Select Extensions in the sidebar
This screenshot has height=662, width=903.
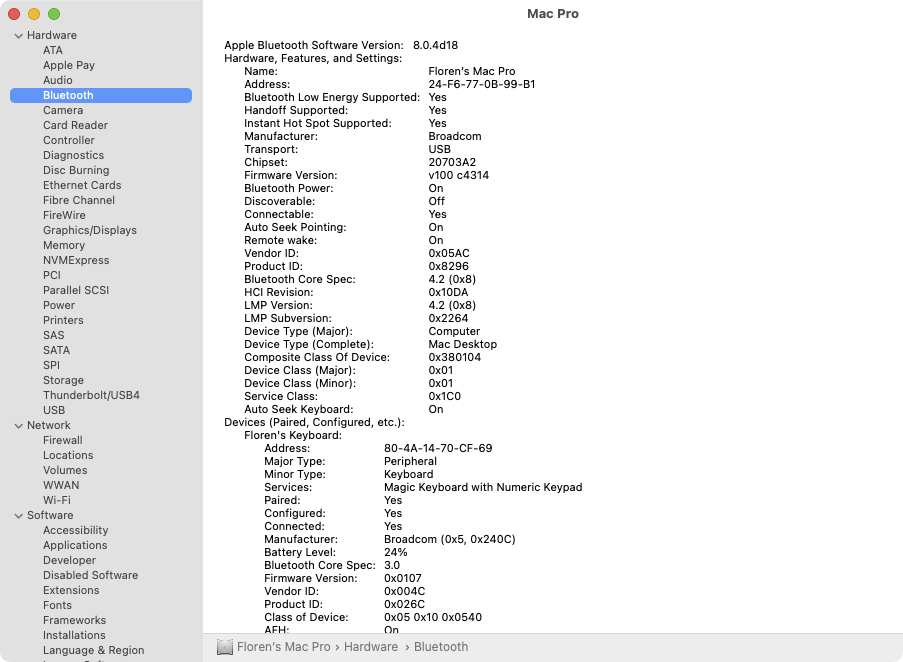click(71, 590)
